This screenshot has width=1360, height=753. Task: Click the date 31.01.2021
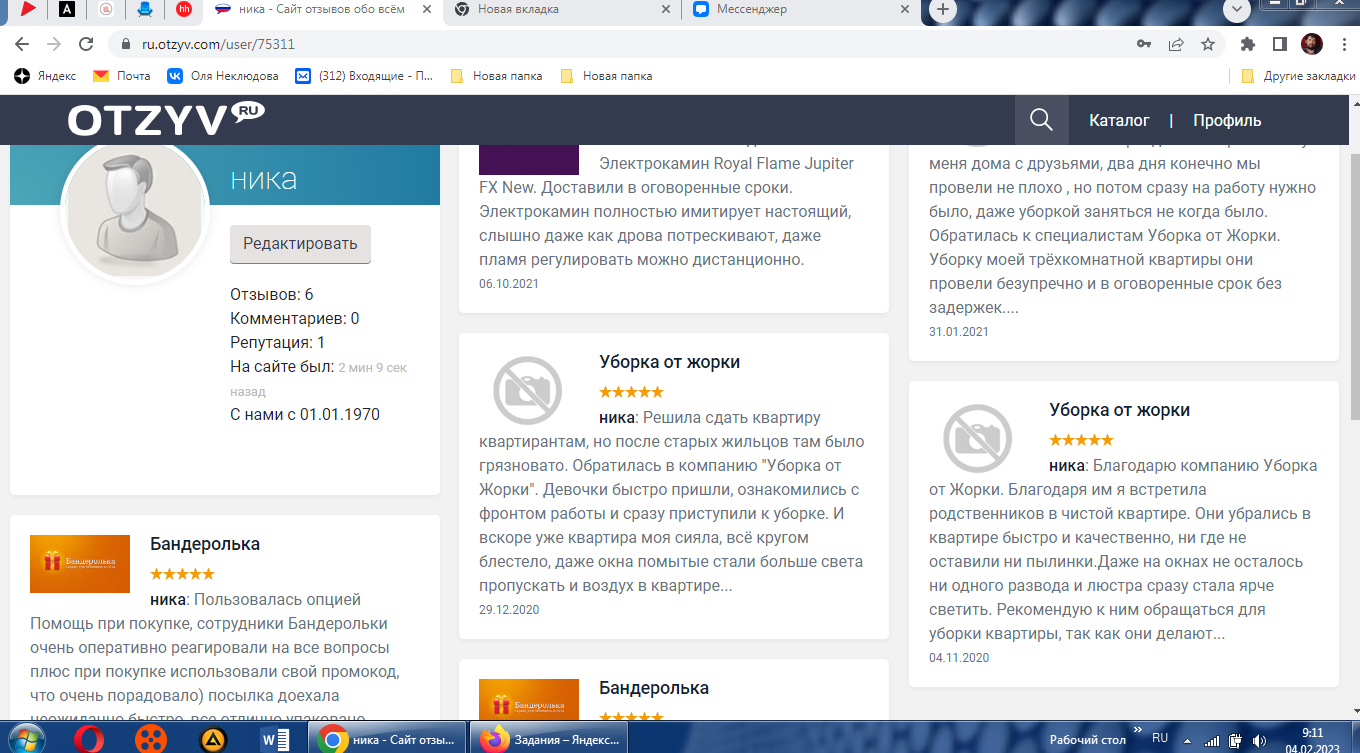958,332
